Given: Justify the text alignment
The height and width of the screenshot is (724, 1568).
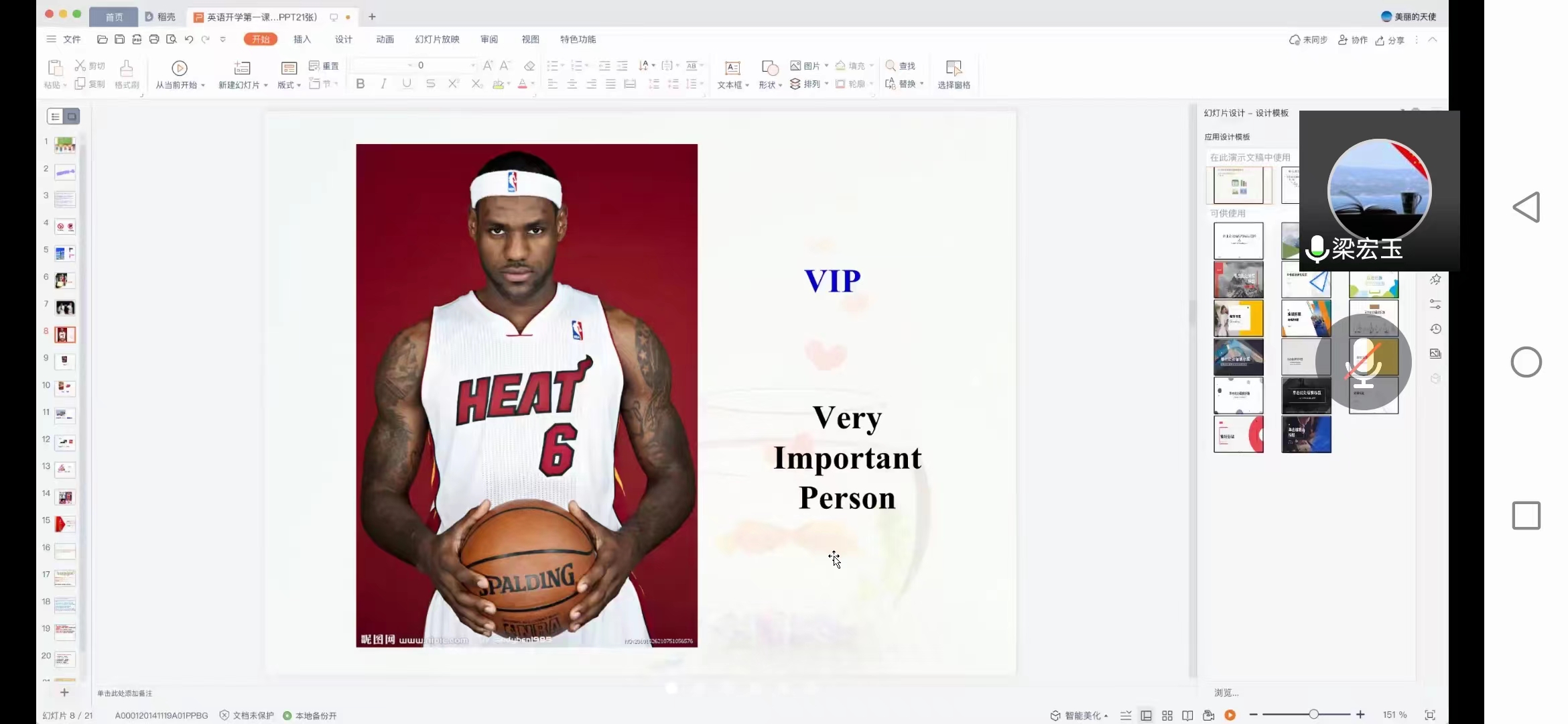Looking at the screenshot, I should (x=610, y=84).
